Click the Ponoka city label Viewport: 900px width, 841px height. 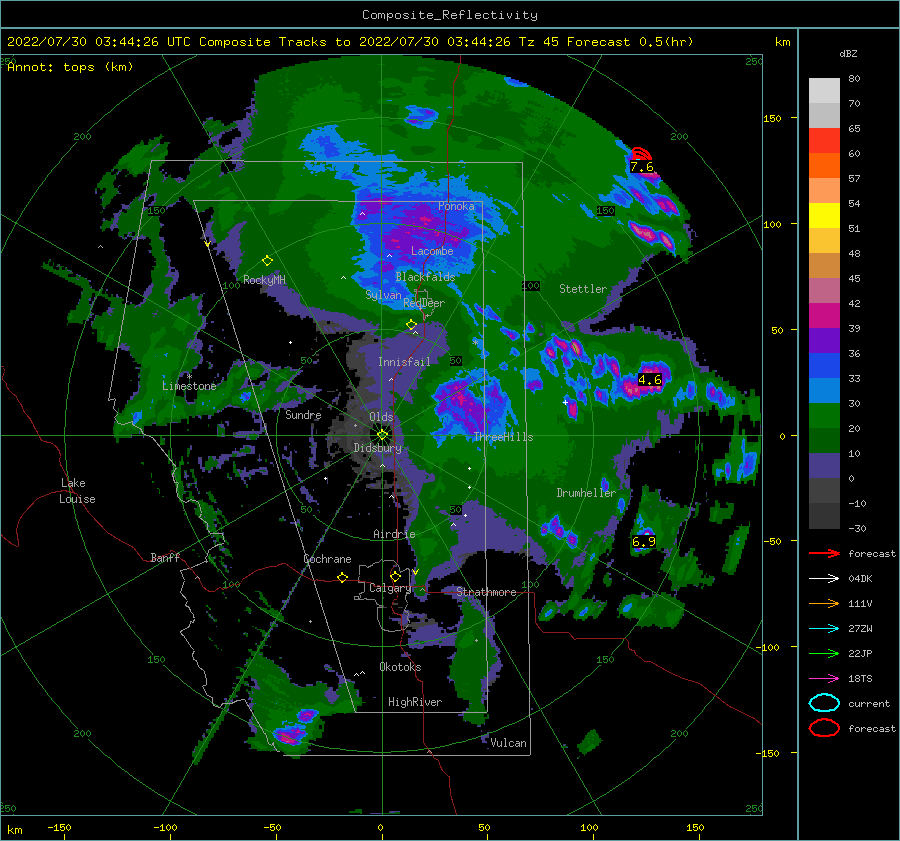456,206
